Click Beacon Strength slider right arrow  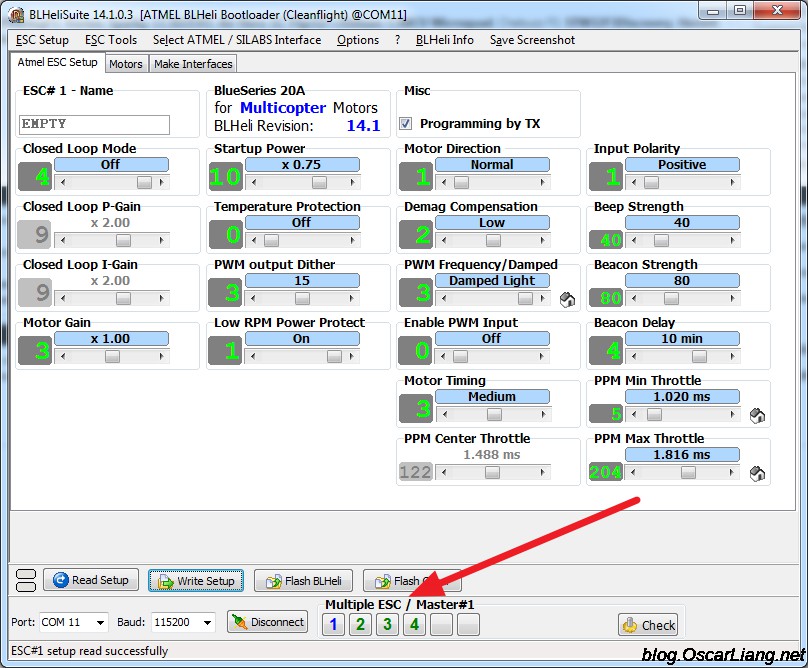pyautogui.click(x=732, y=298)
